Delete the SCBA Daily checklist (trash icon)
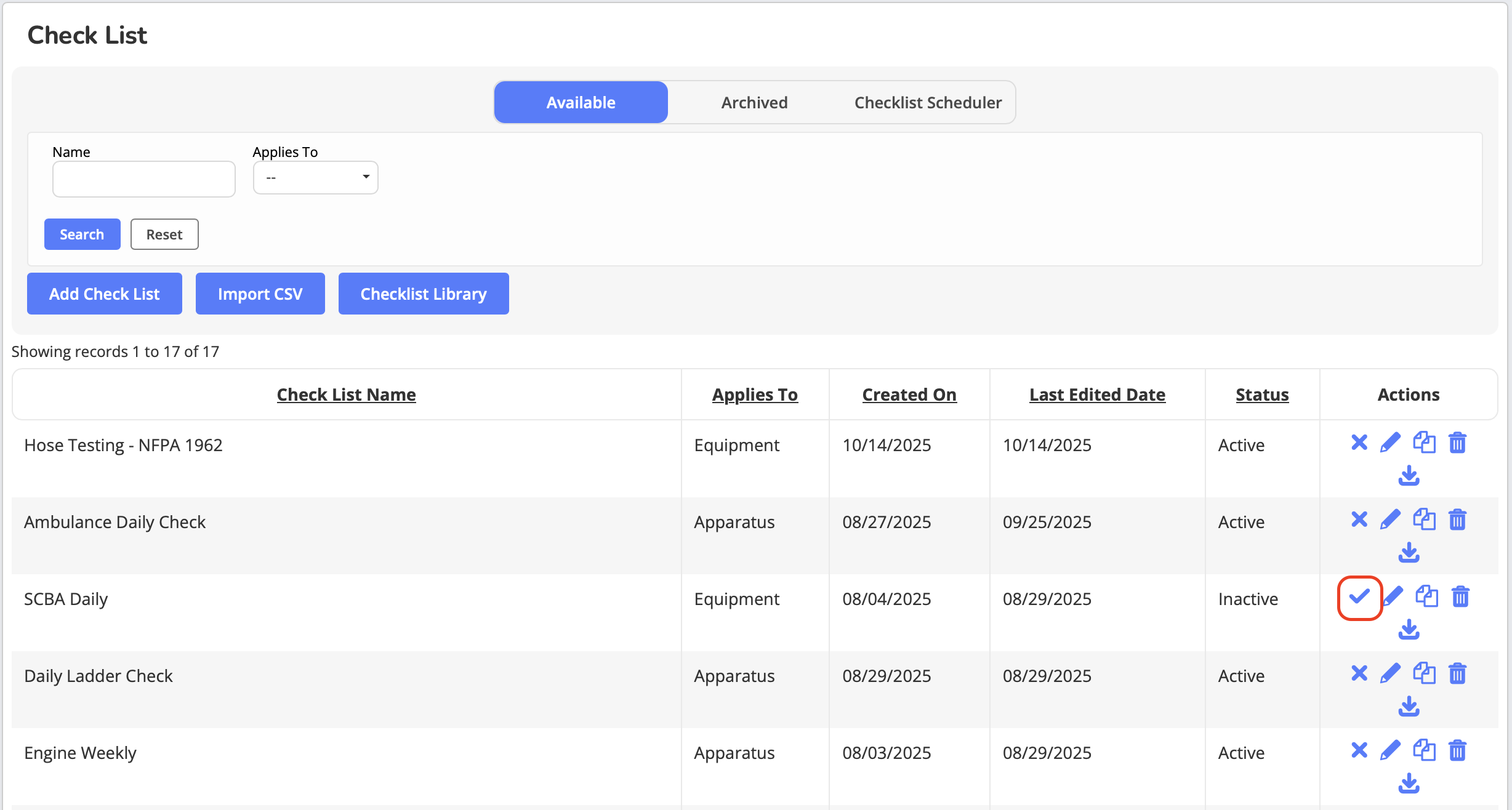1512x810 pixels. pyautogui.click(x=1460, y=596)
